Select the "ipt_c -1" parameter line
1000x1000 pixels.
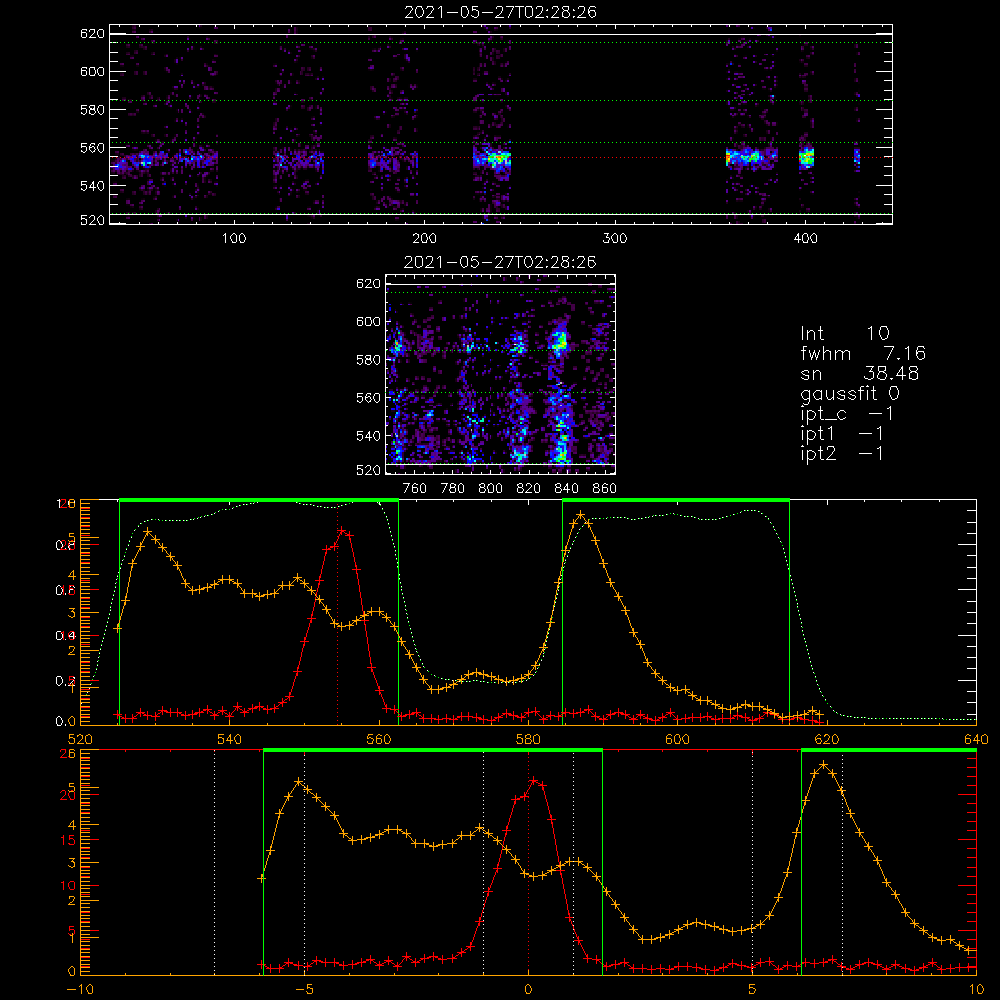847,414
